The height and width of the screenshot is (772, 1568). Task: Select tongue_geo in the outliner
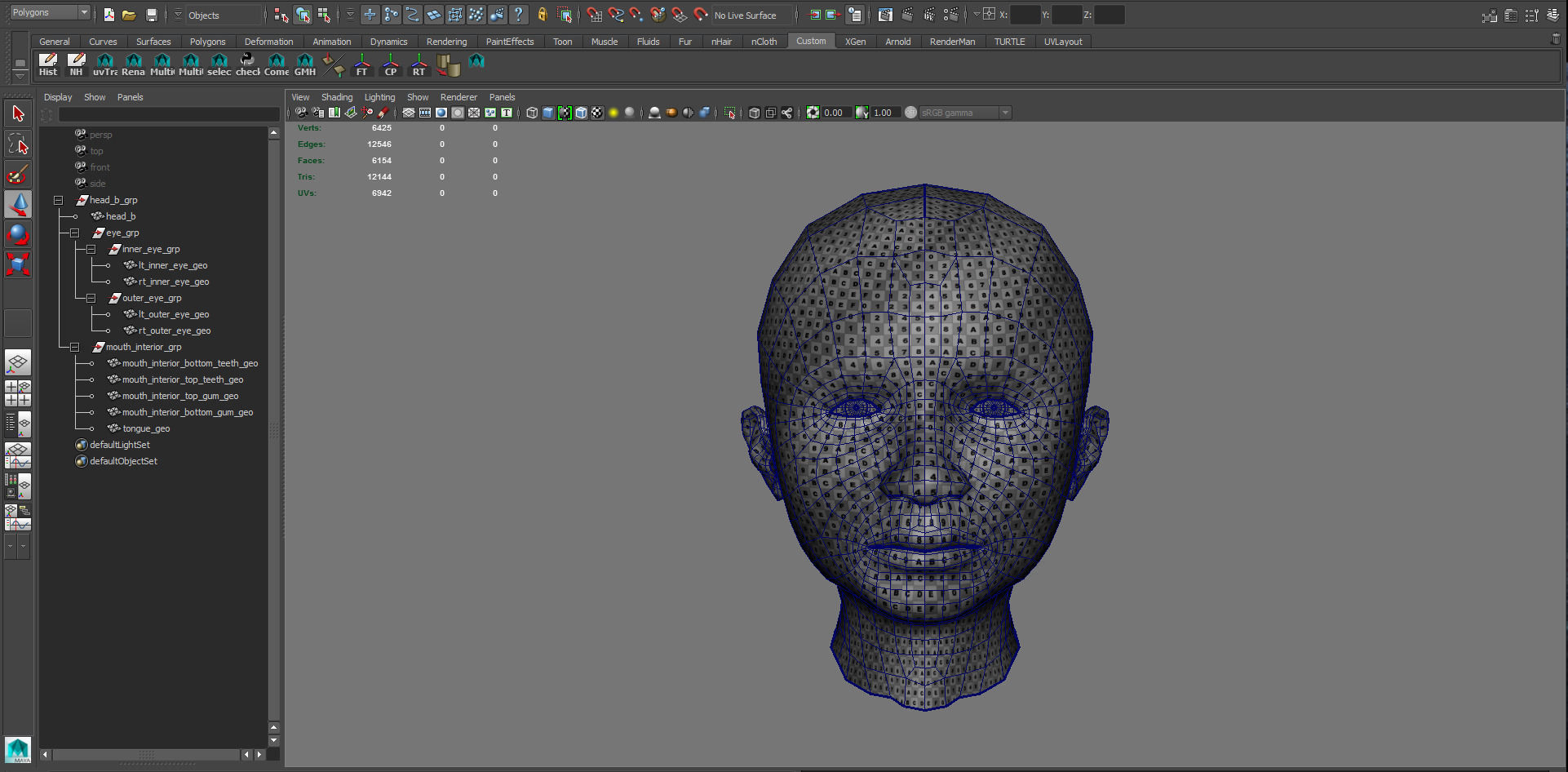pyautogui.click(x=146, y=428)
